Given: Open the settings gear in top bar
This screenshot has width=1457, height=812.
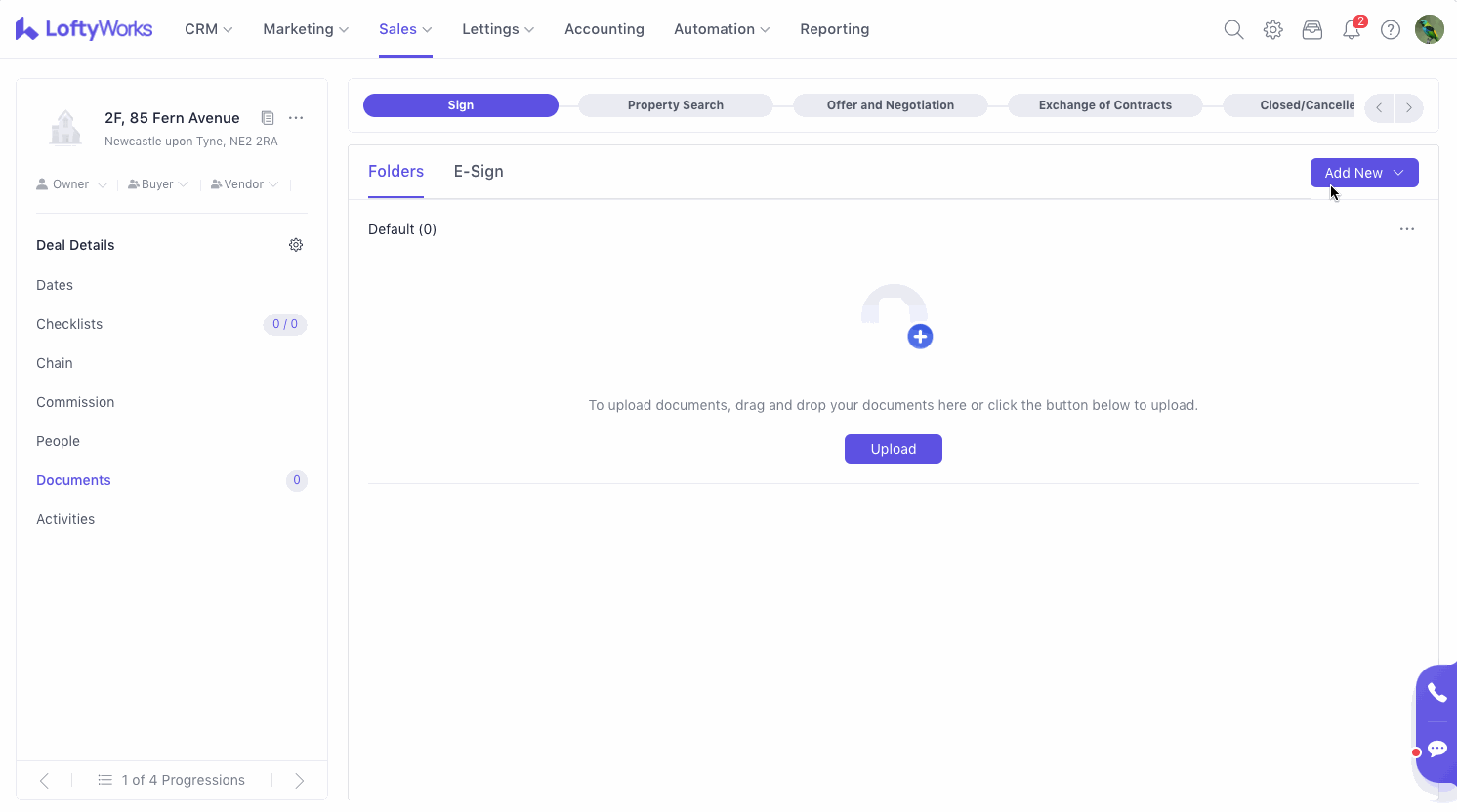Looking at the screenshot, I should click(x=1272, y=30).
